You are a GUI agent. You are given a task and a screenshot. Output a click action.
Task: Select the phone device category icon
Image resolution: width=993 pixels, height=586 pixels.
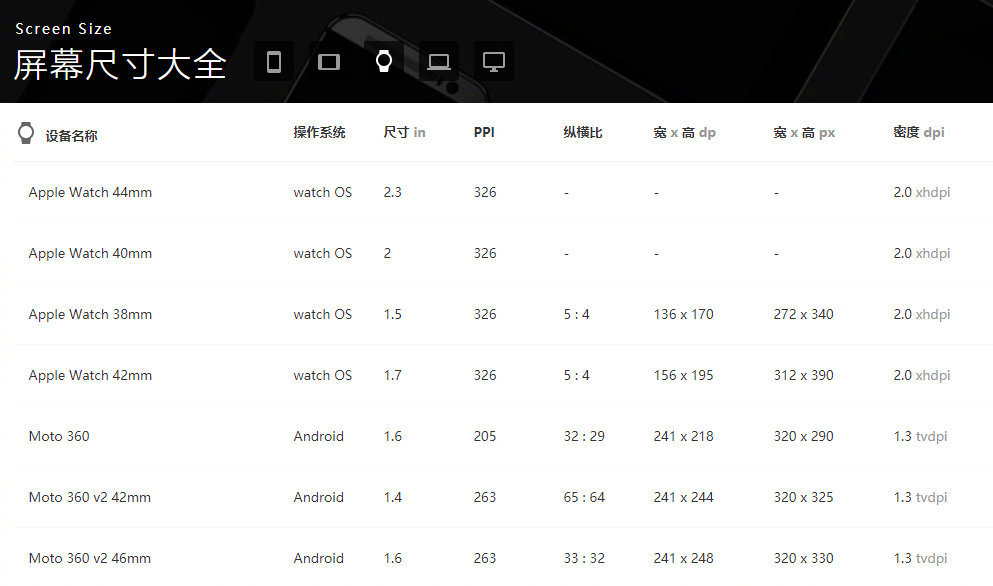coord(274,62)
